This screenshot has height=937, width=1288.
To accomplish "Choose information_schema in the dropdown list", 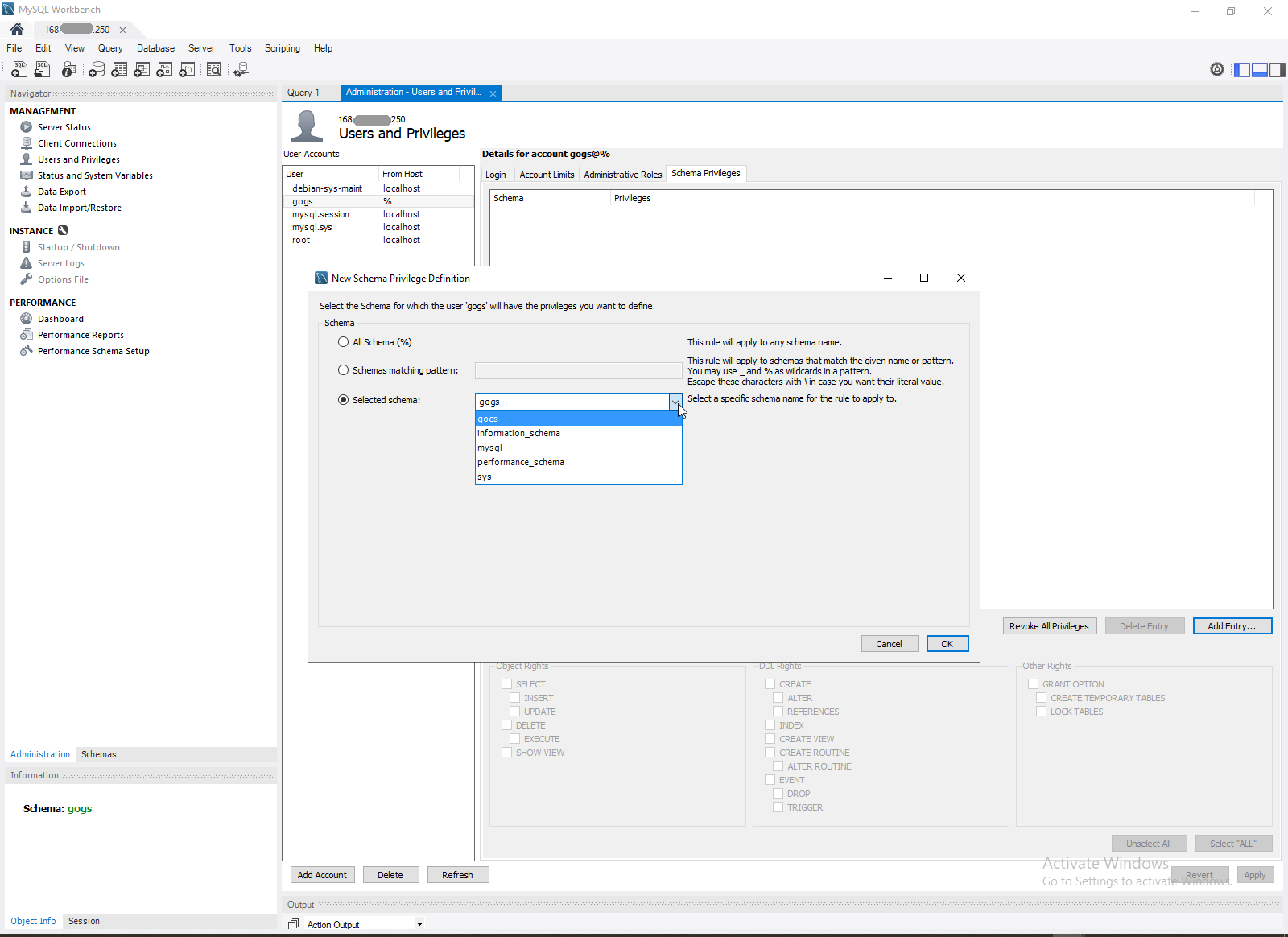I will (x=578, y=433).
